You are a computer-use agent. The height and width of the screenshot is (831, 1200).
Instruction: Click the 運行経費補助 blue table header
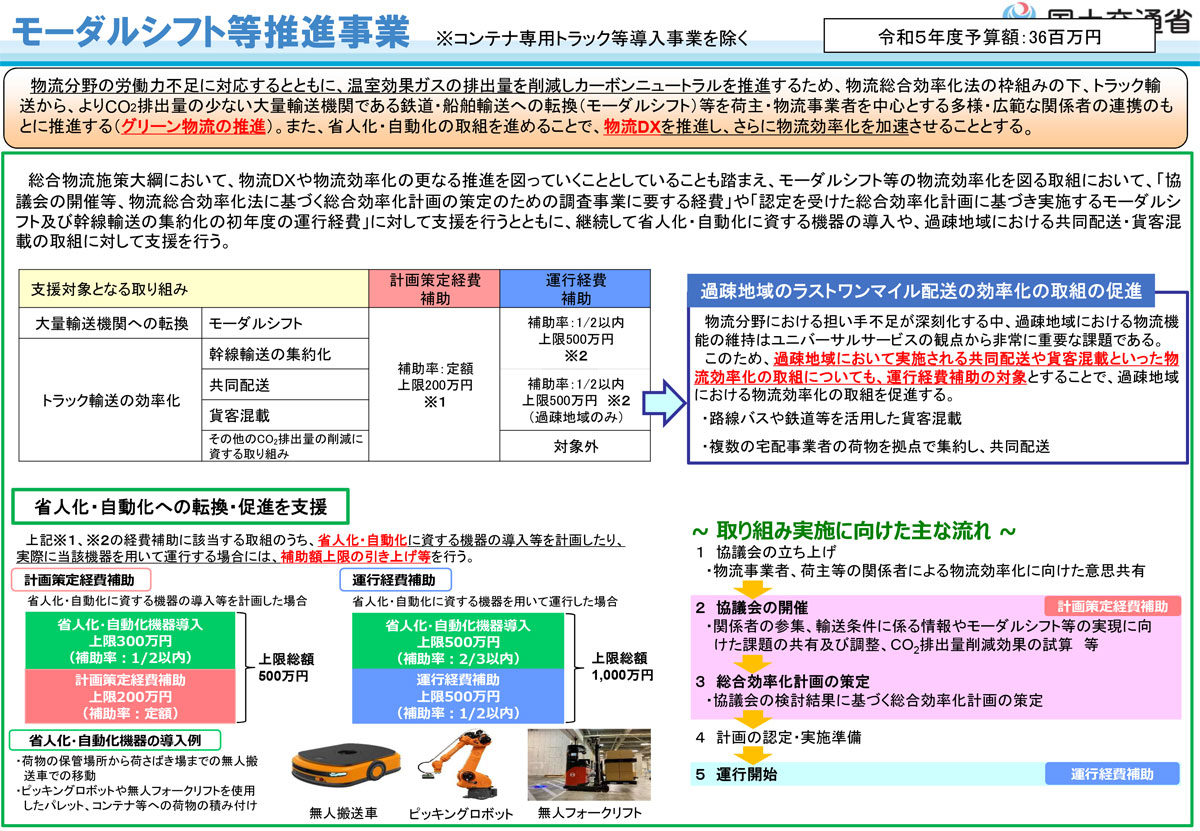click(574, 288)
